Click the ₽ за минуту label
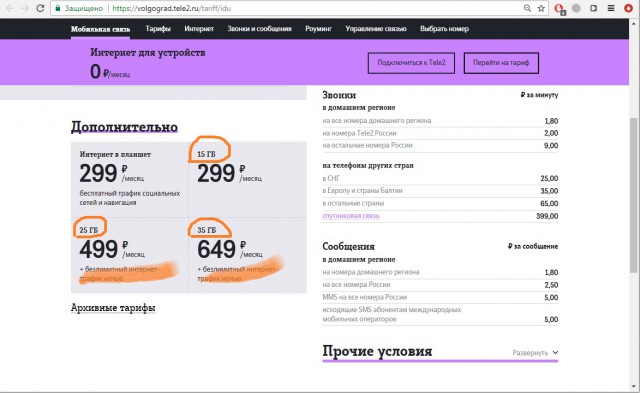The height and width of the screenshot is (393, 640). coord(539,95)
